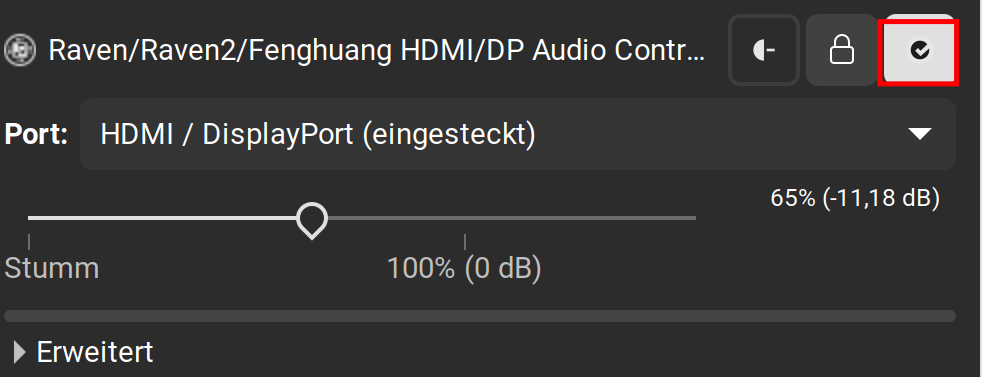This screenshot has width=982, height=377.
Task: Click the 65% (-11,18 dB) volume readout
Action: (x=855, y=199)
